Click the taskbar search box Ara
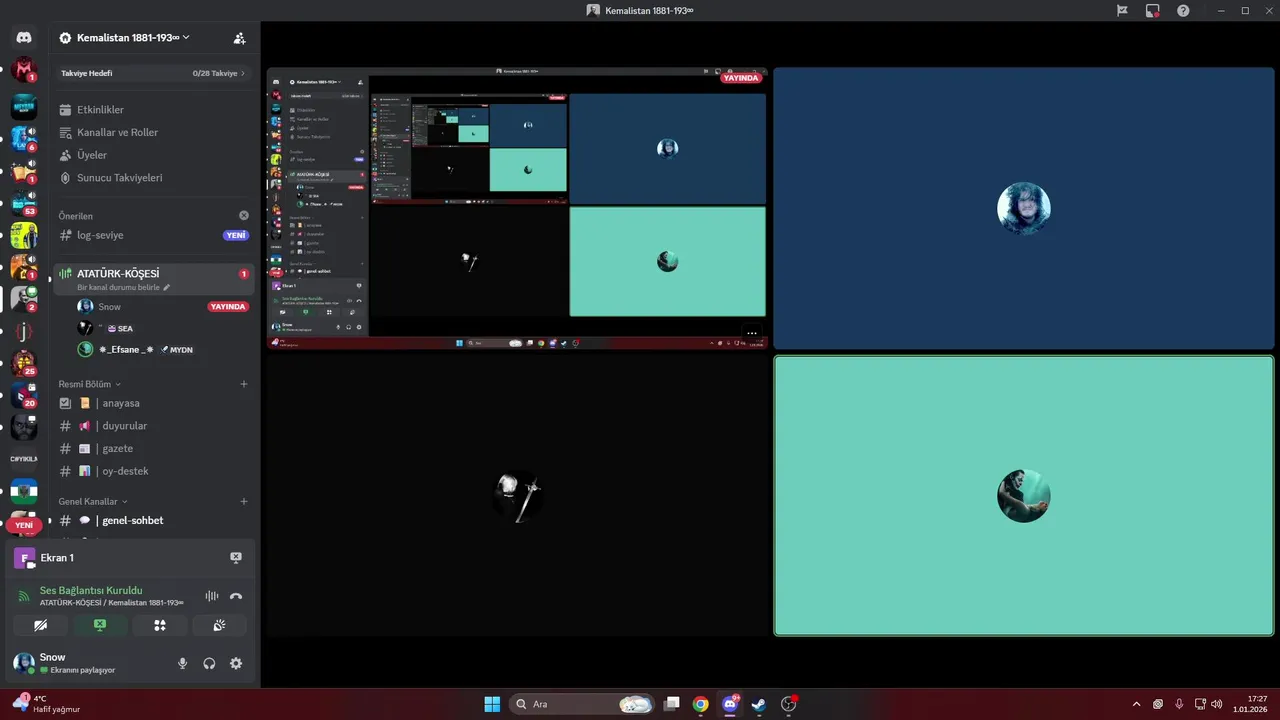This screenshot has height=720, width=1280. (582, 704)
